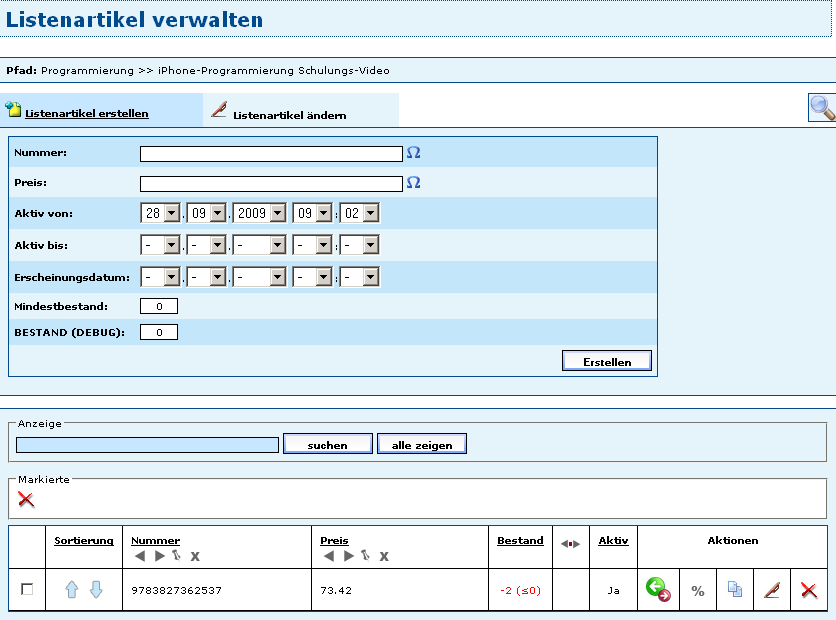Screen dimensions: 836x620
Task: Delete article row using the red X icon
Action: [x=809, y=591]
